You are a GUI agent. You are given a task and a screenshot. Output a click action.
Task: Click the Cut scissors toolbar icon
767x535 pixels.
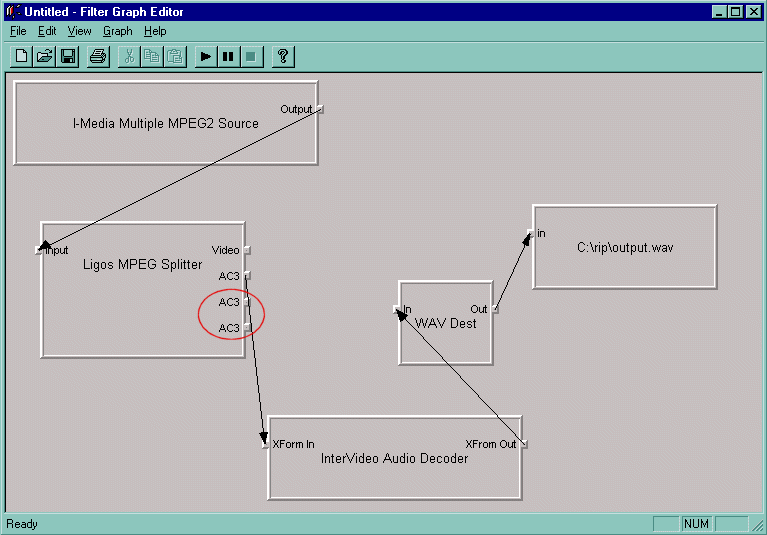[x=129, y=57]
